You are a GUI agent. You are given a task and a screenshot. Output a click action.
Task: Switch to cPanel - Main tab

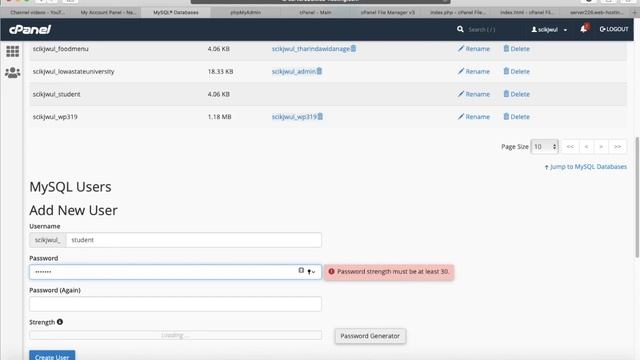(x=315, y=13)
